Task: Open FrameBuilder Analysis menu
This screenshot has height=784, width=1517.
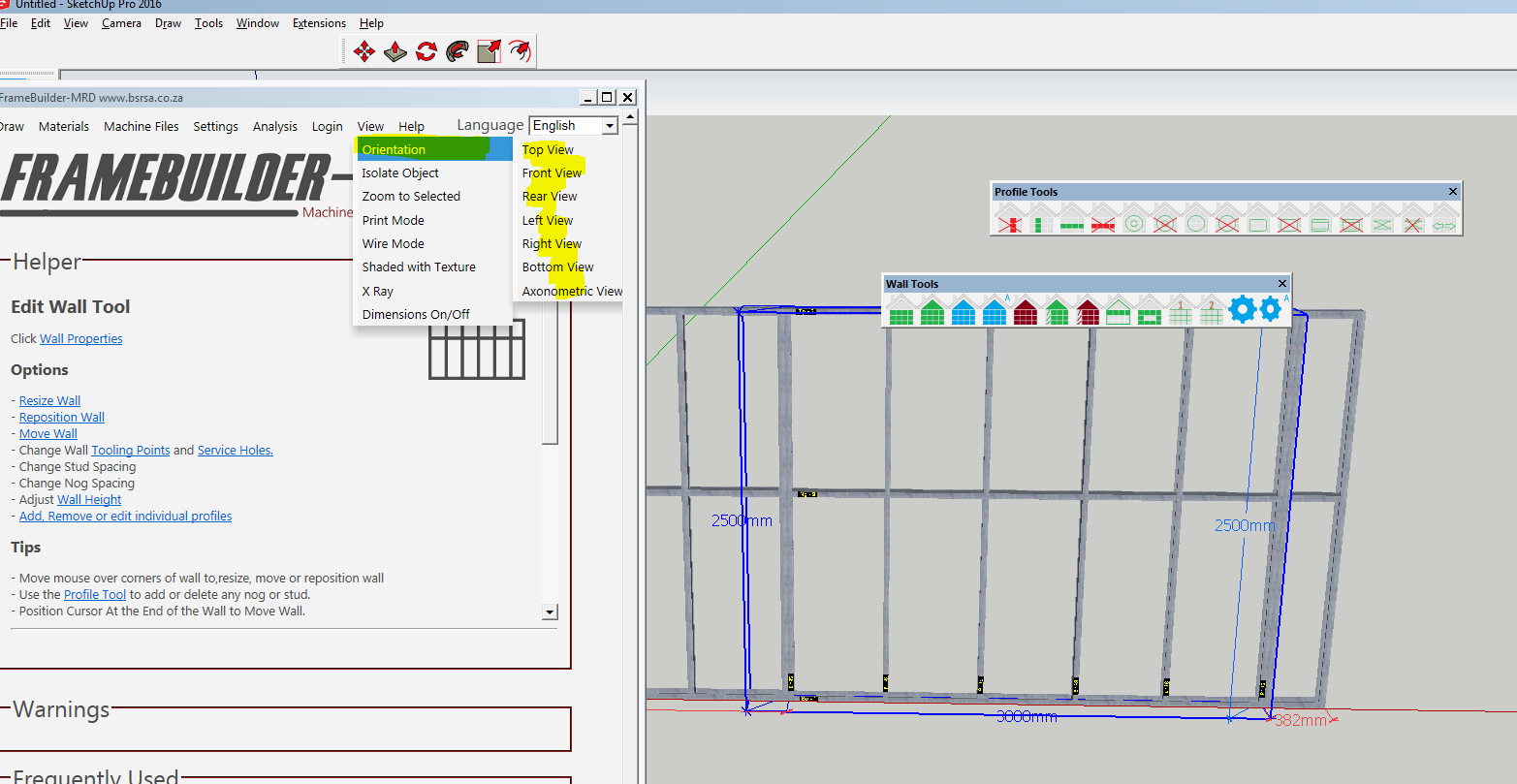Action: (x=275, y=126)
